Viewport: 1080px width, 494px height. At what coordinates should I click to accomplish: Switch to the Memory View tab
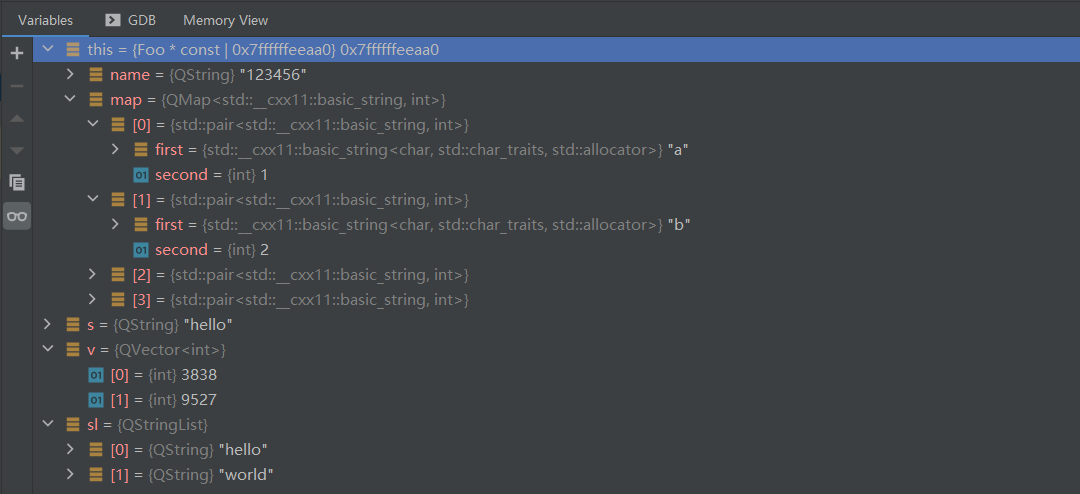[x=226, y=21]
